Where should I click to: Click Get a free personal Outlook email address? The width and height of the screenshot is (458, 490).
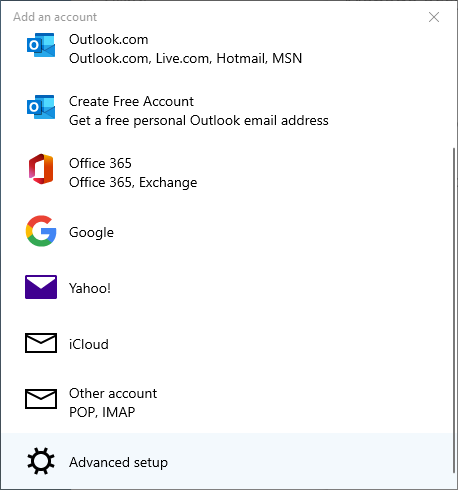(x=199, y=121)
